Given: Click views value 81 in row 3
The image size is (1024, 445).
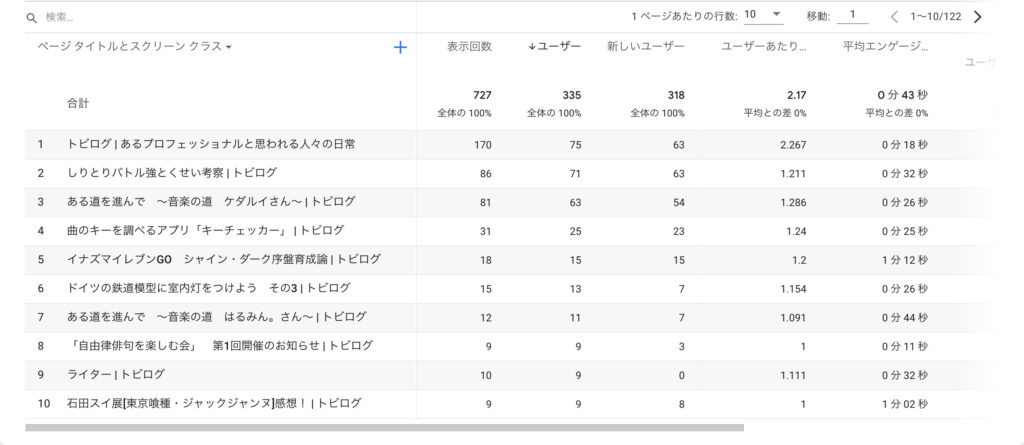Looking at the screenshot, I should pyautogui.click(x=486, y=203).
